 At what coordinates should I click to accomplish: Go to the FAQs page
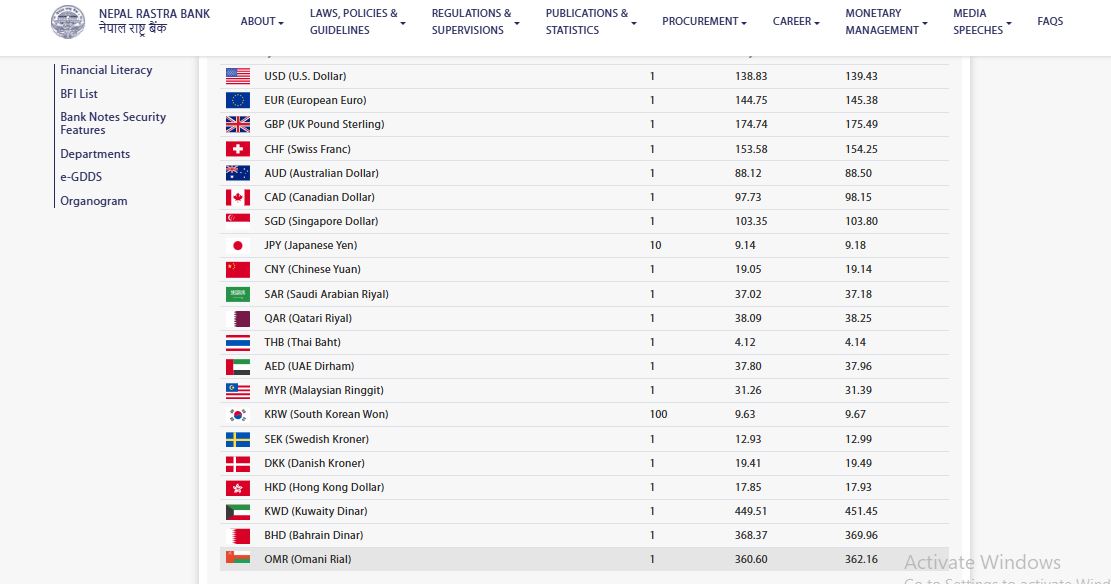click(1050, 22)
